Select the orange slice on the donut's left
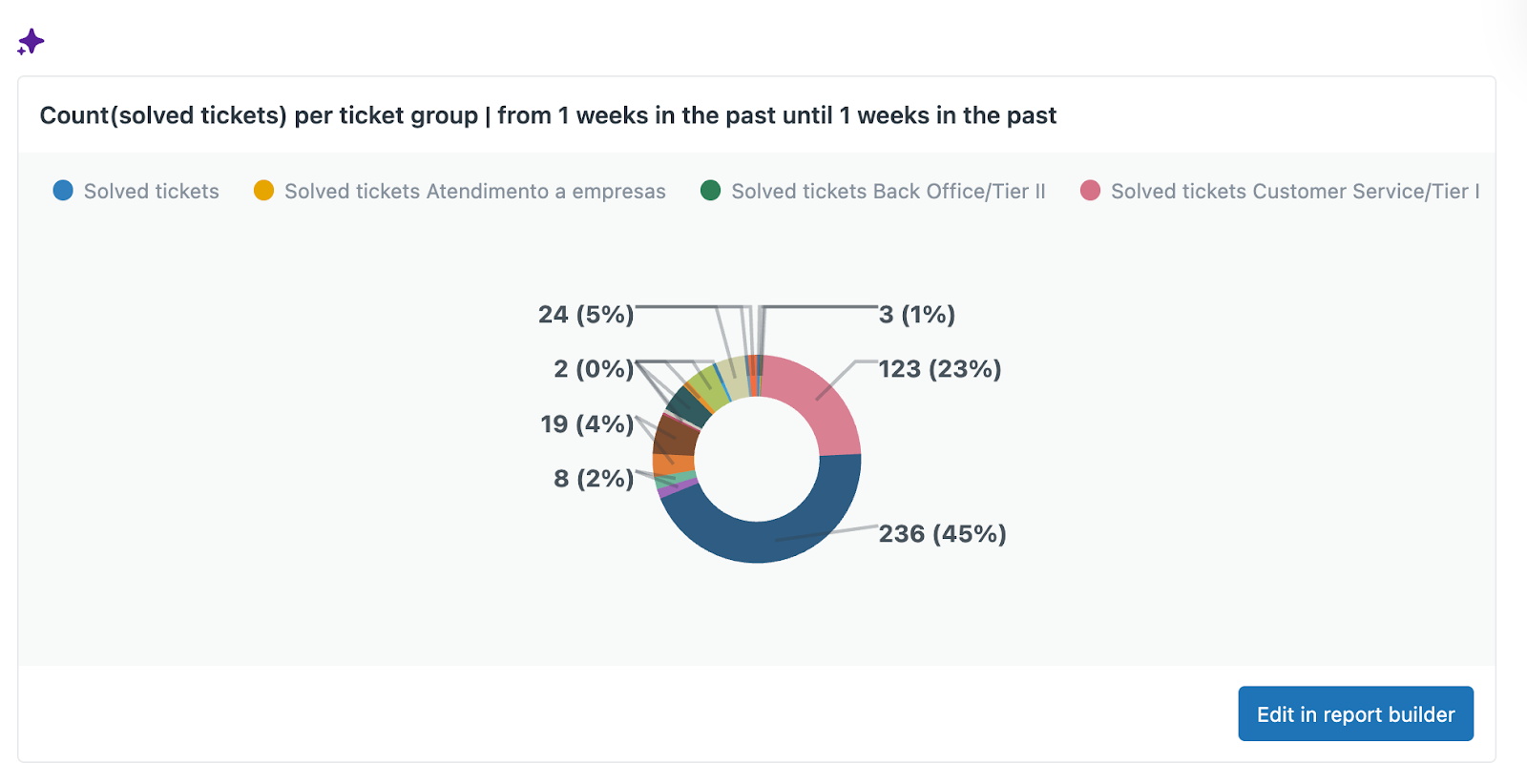1527x784 pixels. pos(673,464)
